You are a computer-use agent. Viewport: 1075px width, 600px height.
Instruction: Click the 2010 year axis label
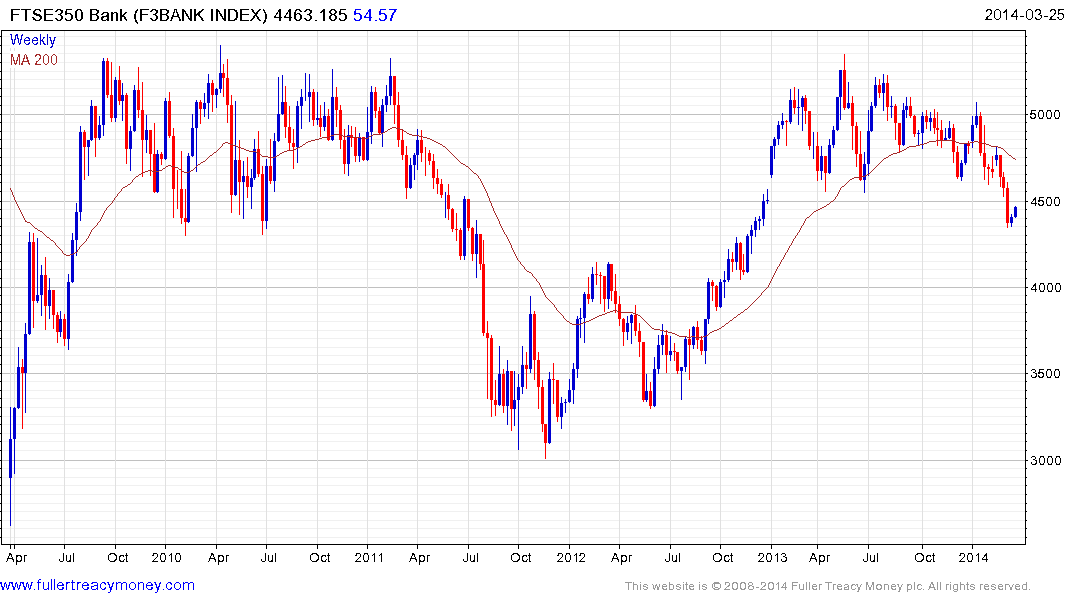pyautogui.click(x=167, y=557)
